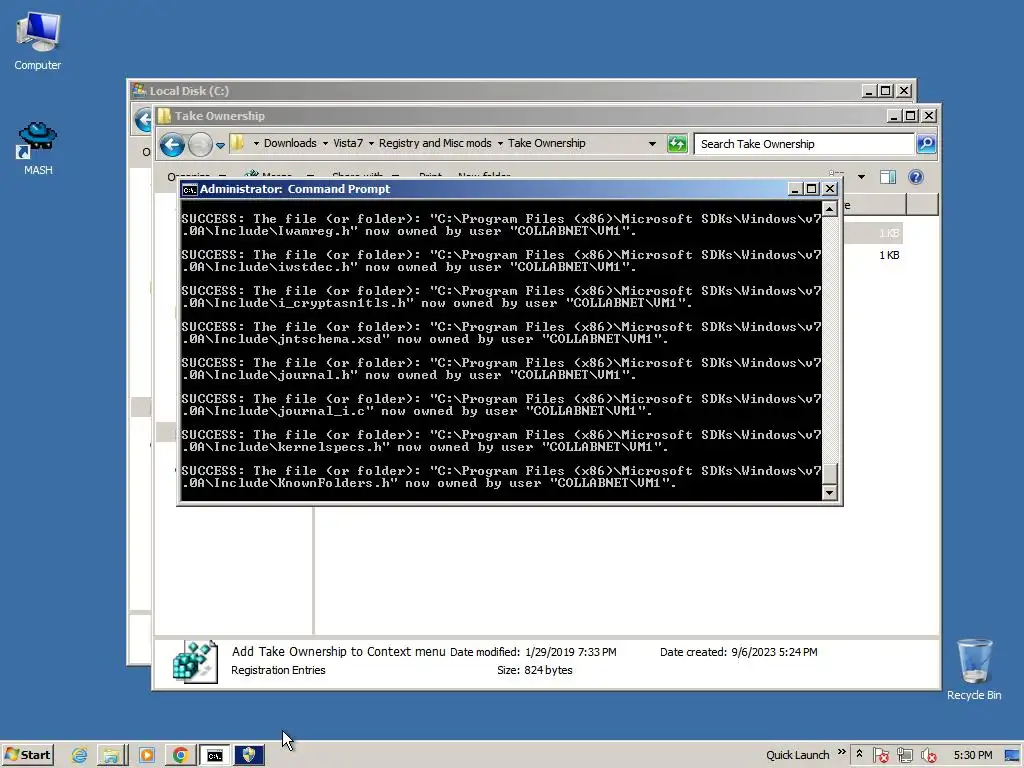This screenshot has width=1024, height=768.
Task: Open Explorer help question mark
Action: click(916, 177)
